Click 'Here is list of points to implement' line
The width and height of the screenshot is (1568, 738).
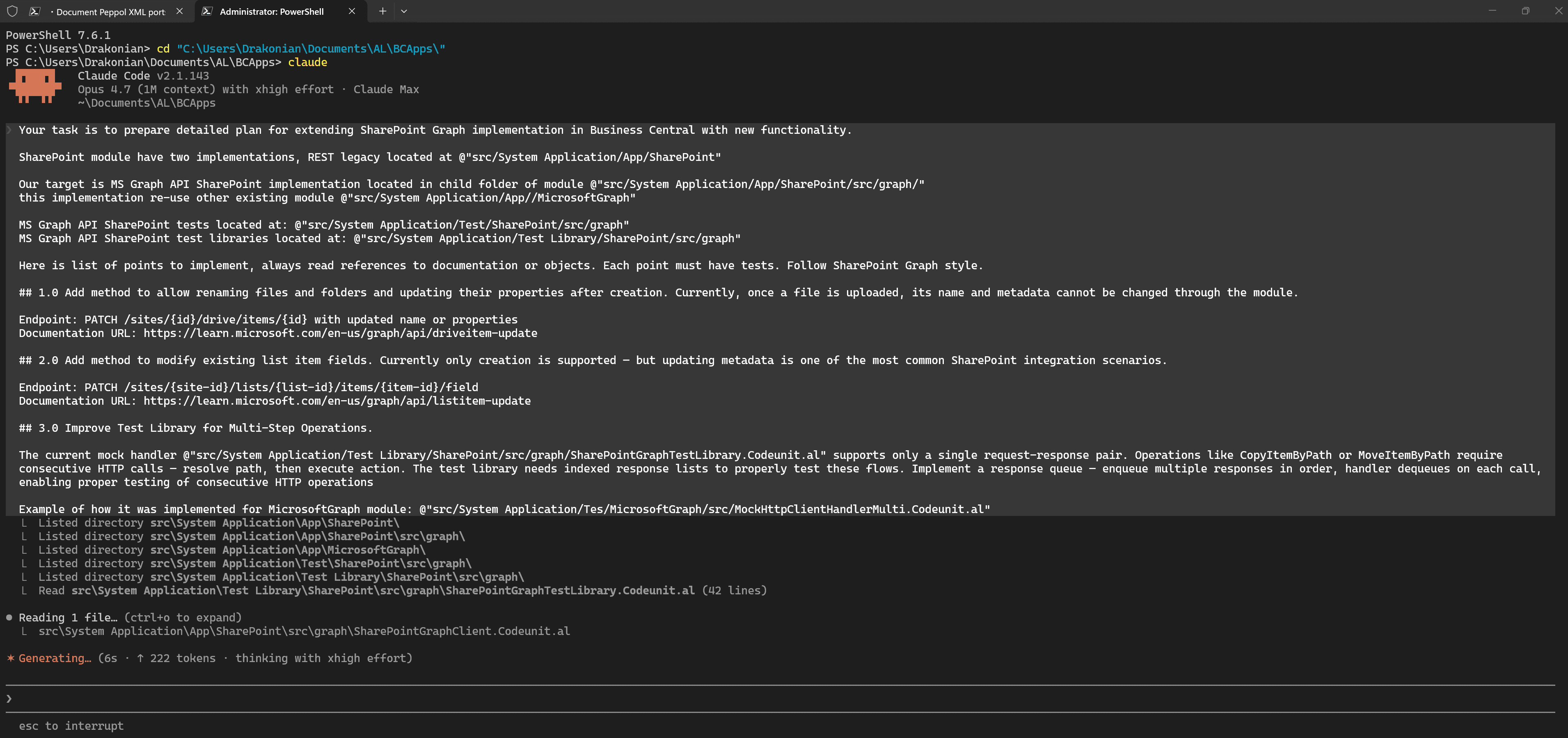501,266
